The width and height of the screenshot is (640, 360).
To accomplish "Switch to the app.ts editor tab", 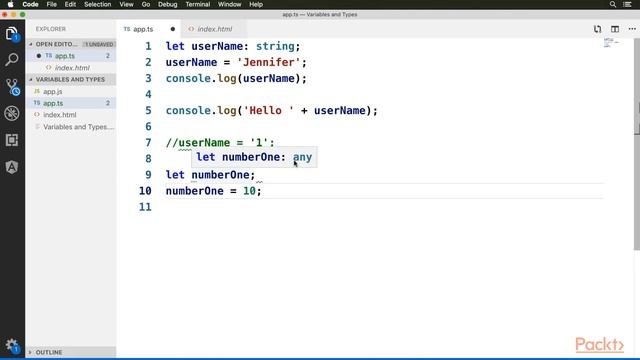I will [143, 29].
